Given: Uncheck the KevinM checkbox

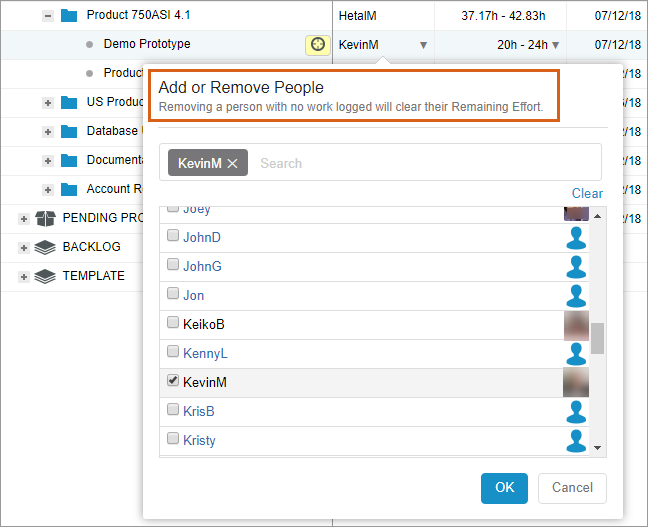Looking at the screenshot, I should [173, 381].
